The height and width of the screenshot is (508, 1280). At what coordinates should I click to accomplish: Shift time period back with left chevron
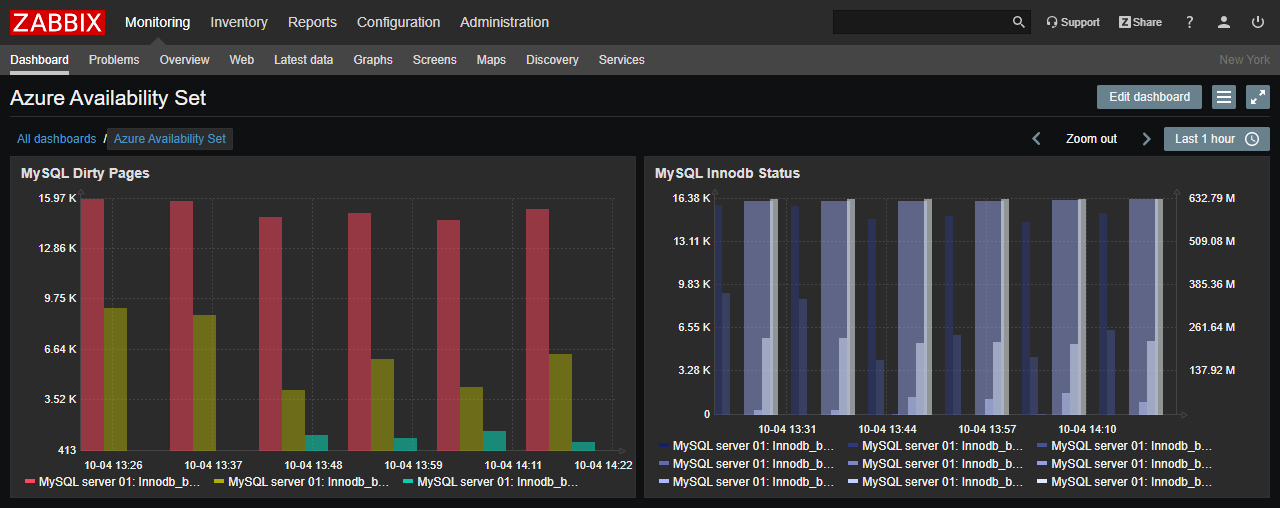click(x=1037, y=139)
